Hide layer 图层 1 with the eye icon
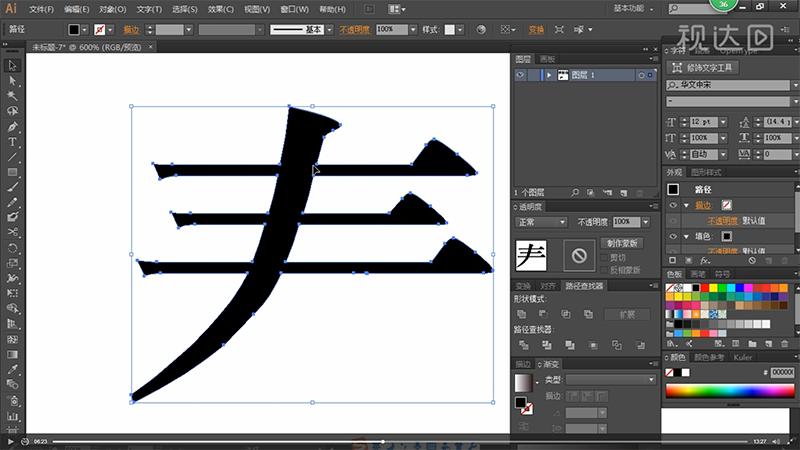The width and height of the screenshot is (800, 450). click(x=520, y=75)
